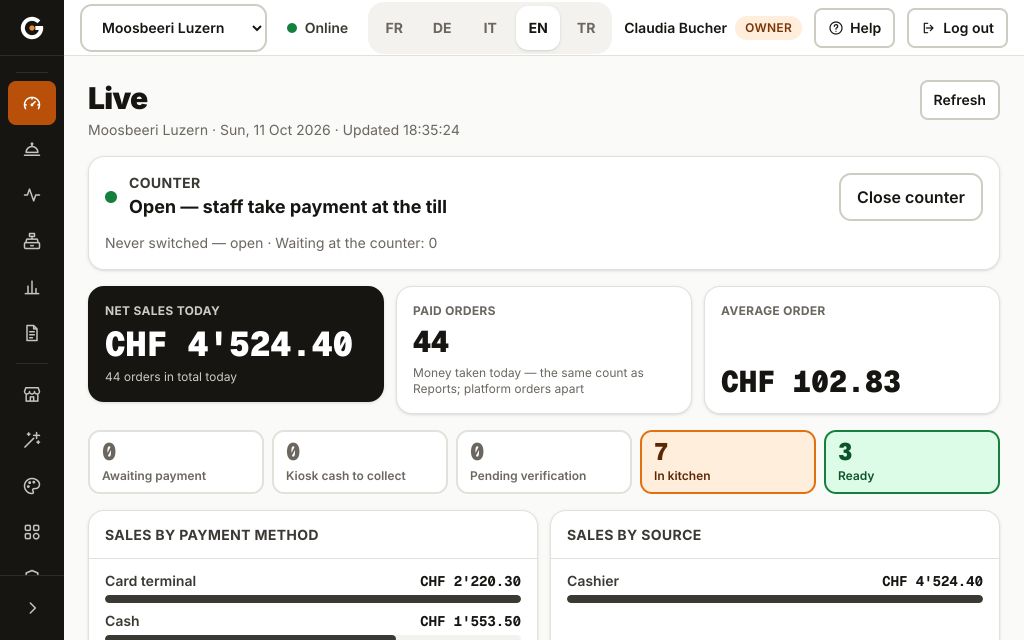Click the Refresh button
This screenshot has width=1024, height=640.
(x=959, y=100)
